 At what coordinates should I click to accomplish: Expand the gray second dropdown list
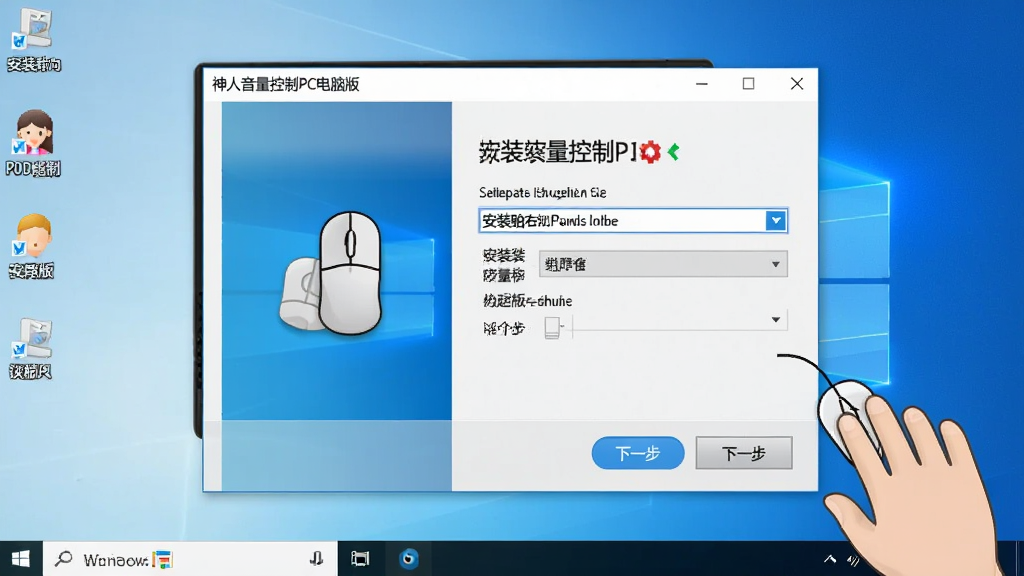(x=663, y=264)
